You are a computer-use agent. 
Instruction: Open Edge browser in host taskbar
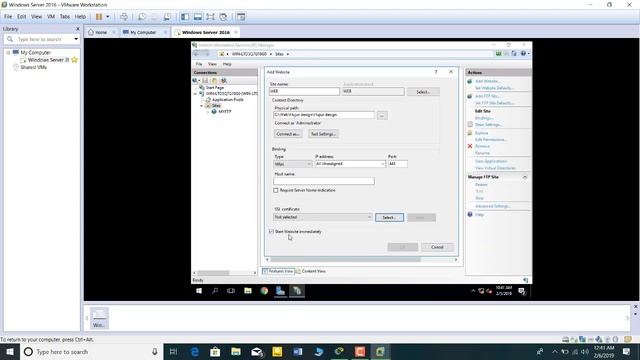(x=195, y=351)
